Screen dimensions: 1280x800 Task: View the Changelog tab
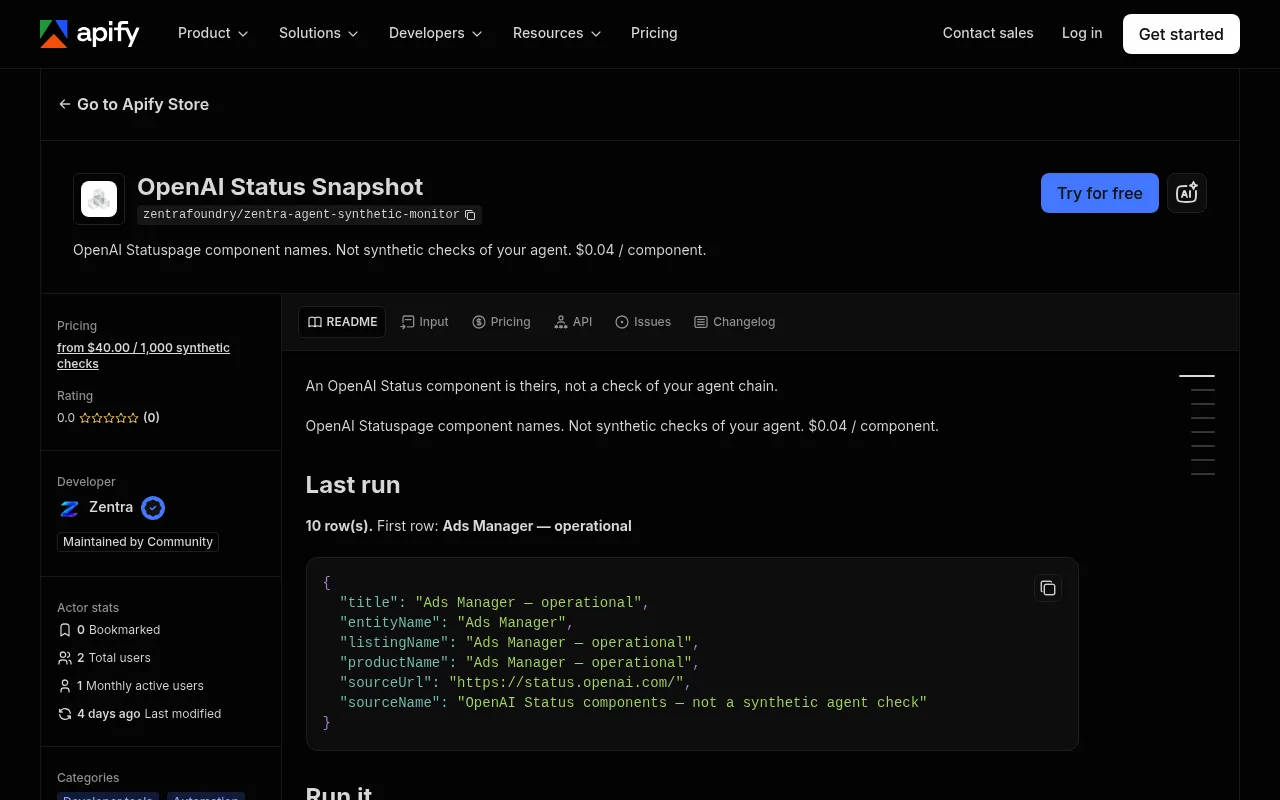(x=735, y=322)
